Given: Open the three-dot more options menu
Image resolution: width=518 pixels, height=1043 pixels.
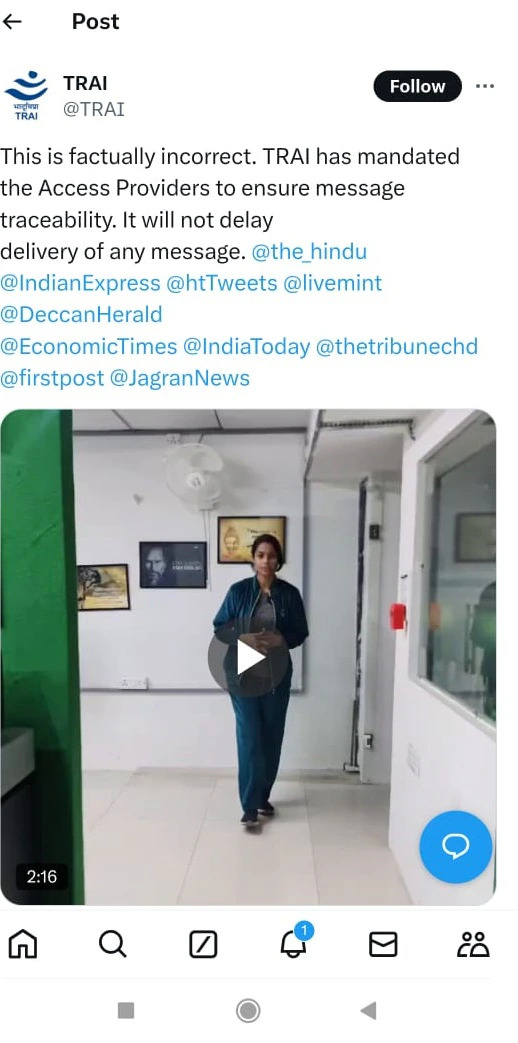Looking at the screenshot, I should [x=485, y=86].
